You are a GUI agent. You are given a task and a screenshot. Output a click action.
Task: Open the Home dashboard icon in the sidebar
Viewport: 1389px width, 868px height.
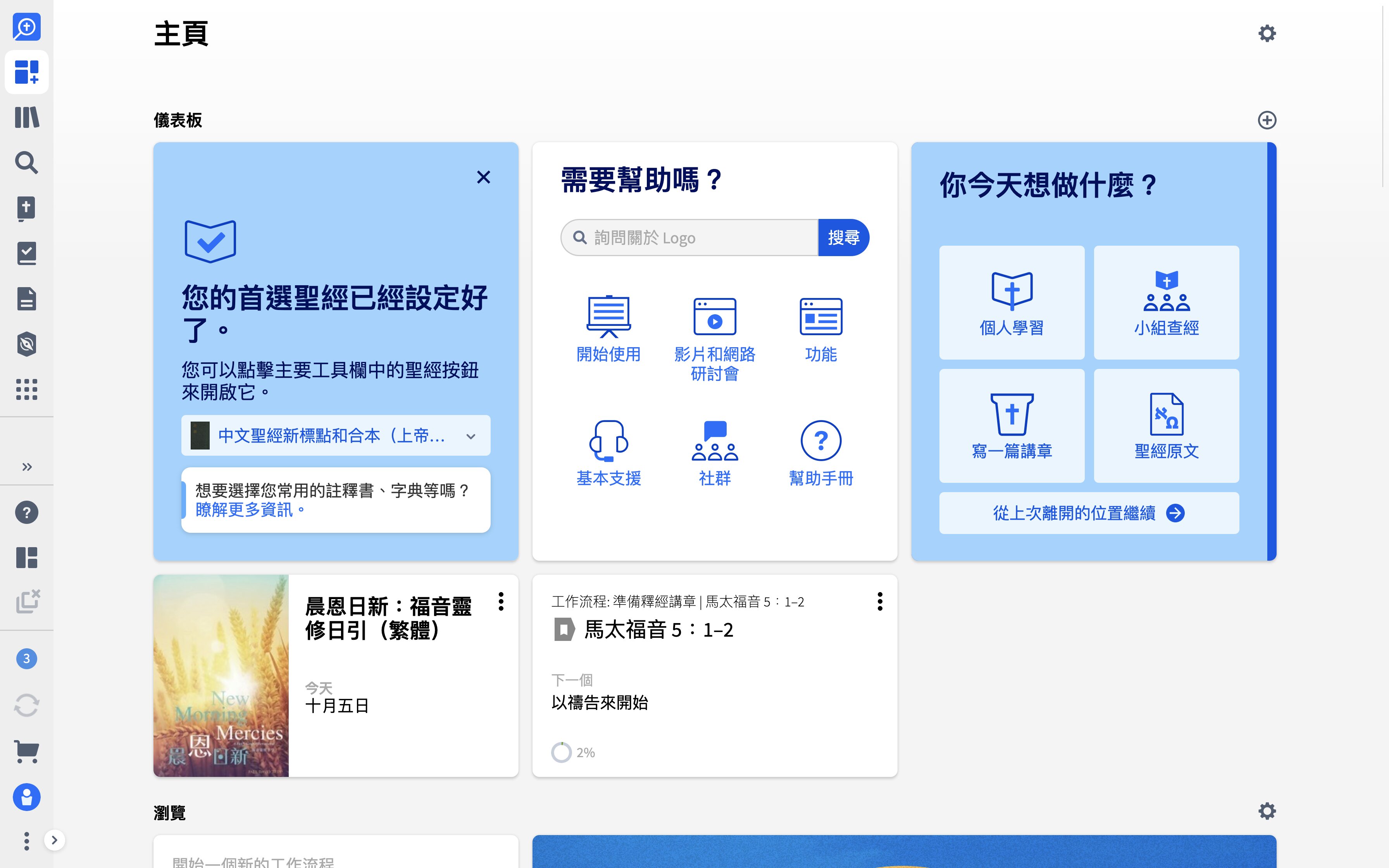click(x=26, y=72)
